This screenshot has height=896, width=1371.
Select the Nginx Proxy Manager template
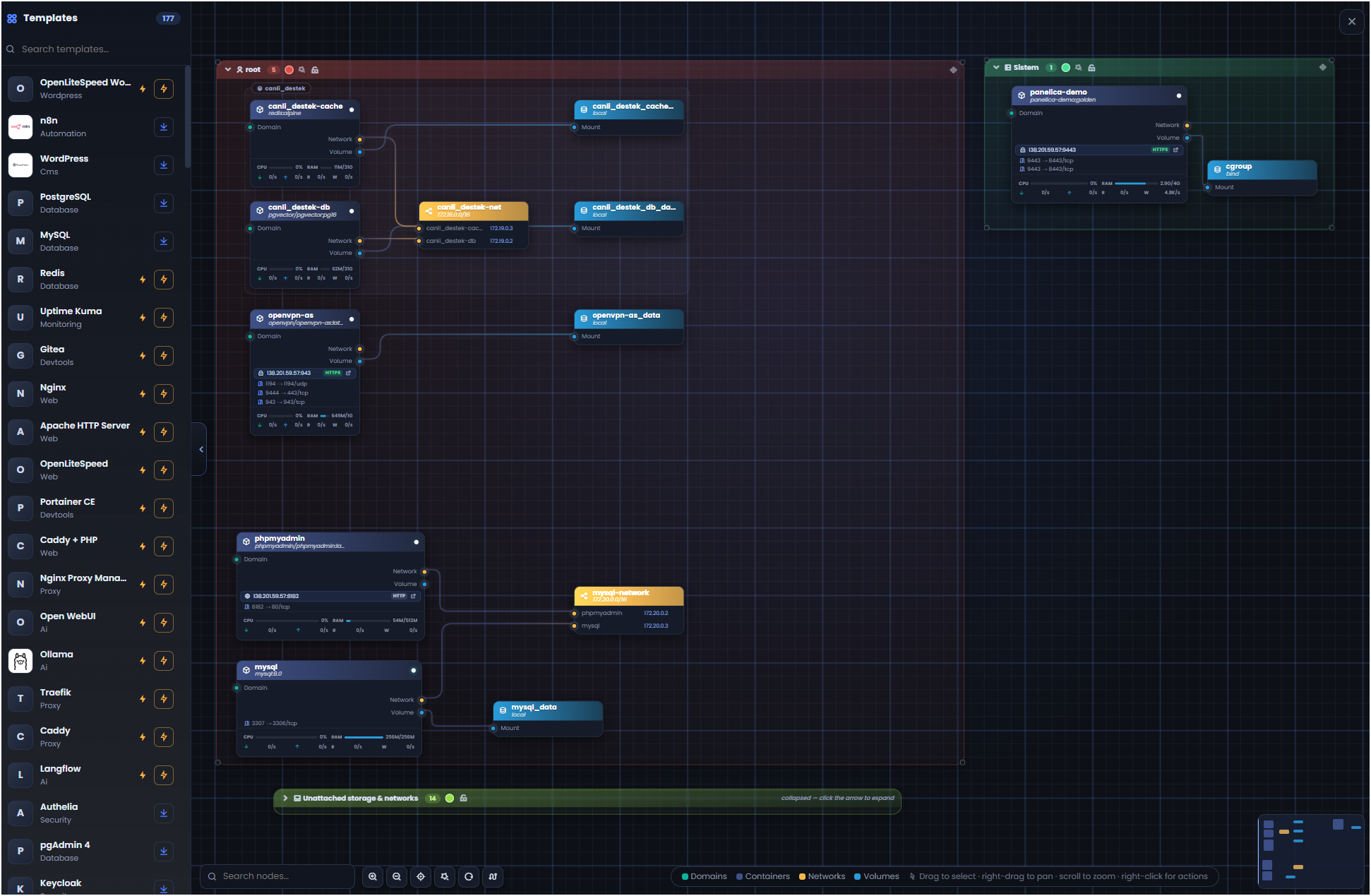(x=92, y=585)
